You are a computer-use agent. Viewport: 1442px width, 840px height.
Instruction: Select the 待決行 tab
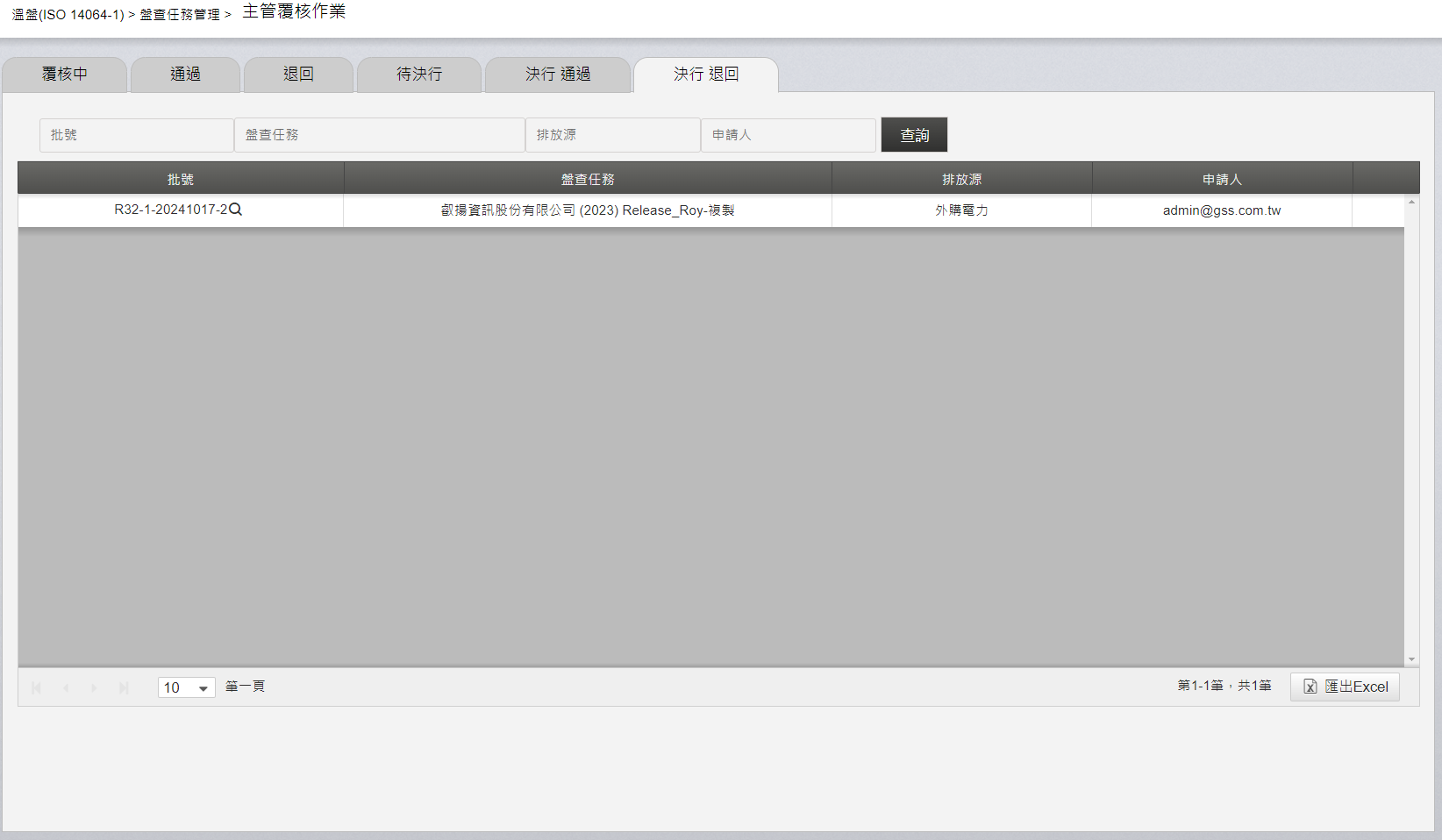point(419,75)
